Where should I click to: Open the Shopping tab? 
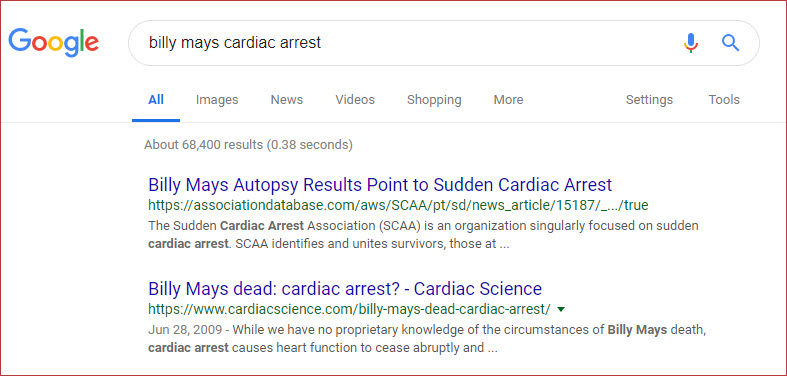coord(434,100)
